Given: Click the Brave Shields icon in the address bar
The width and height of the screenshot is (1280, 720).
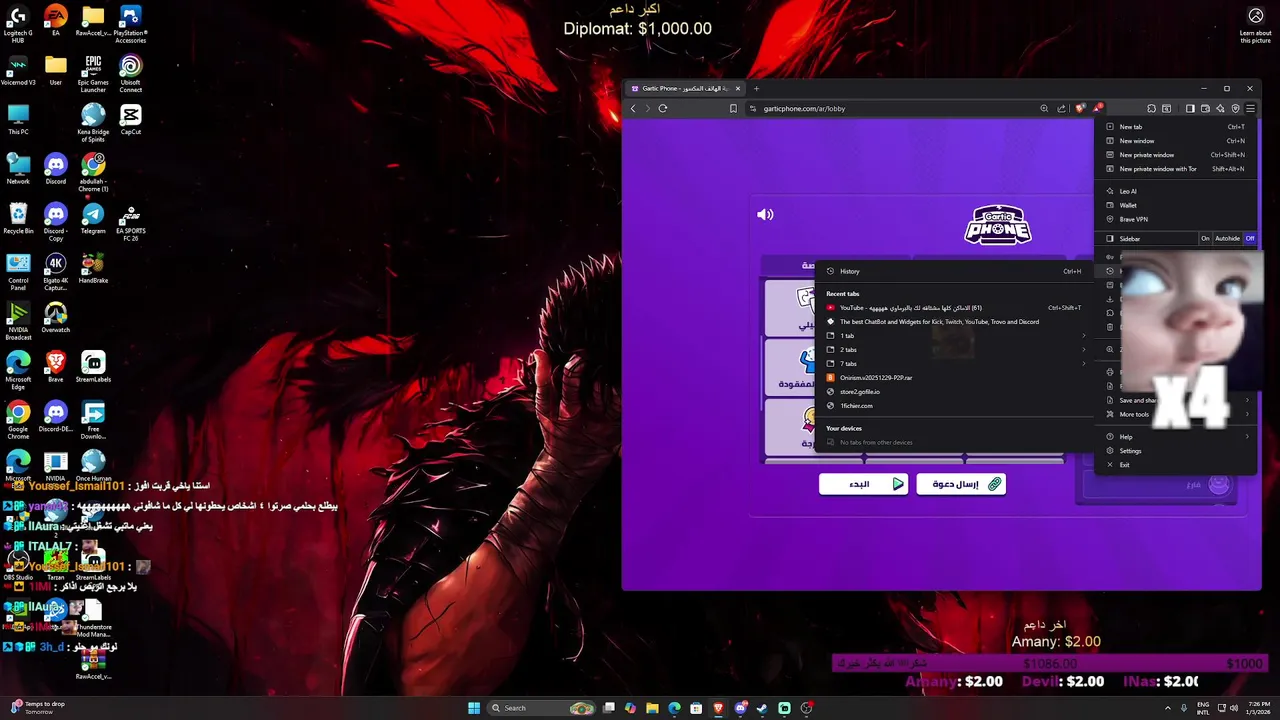Looking at the screenshot, I should coord(1080,108).
